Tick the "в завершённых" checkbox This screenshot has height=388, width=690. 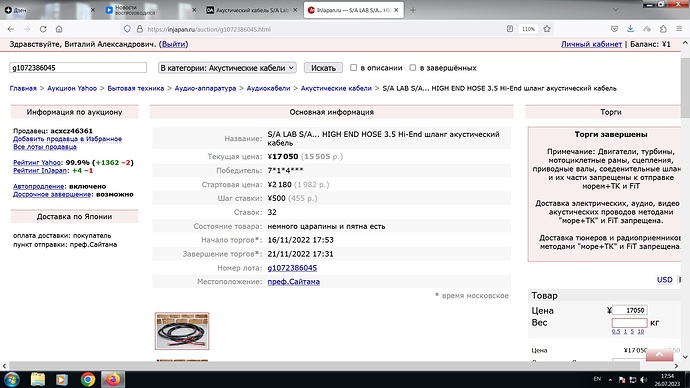412,68
